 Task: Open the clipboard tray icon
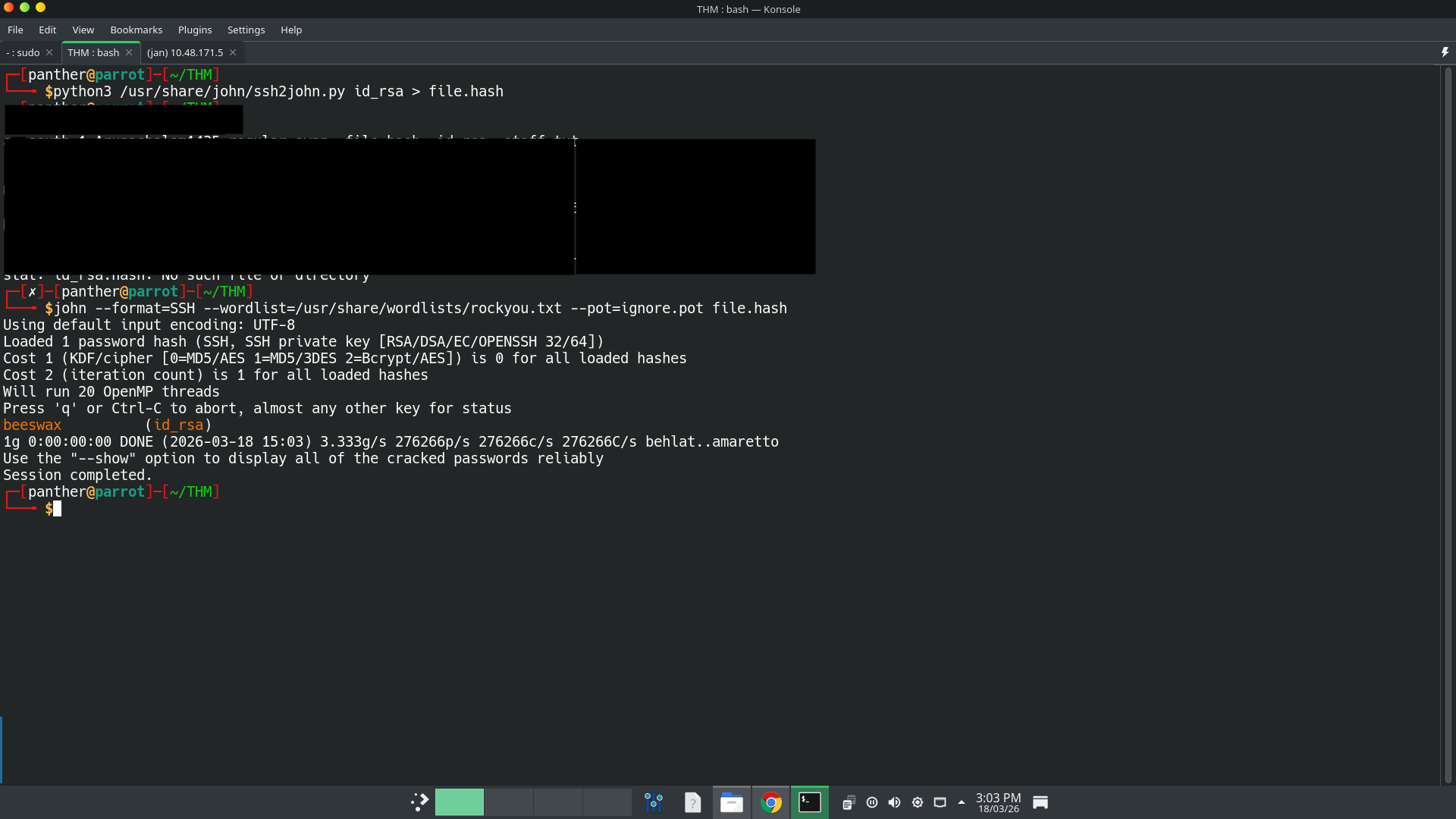coord(849,802)
